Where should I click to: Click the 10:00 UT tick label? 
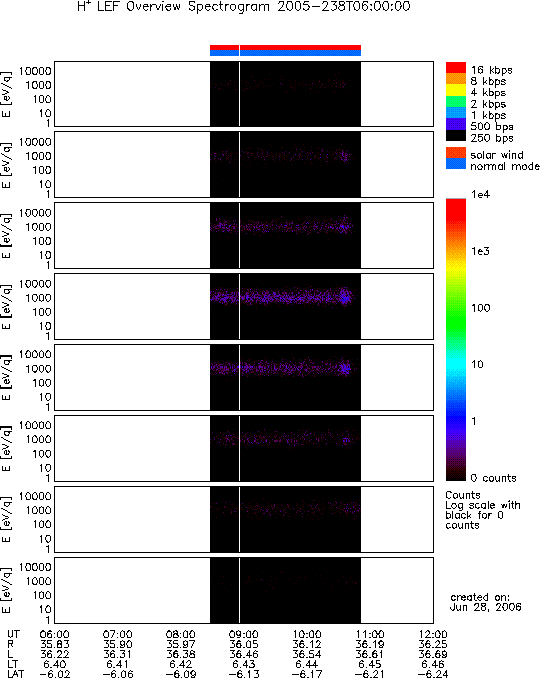307,634
